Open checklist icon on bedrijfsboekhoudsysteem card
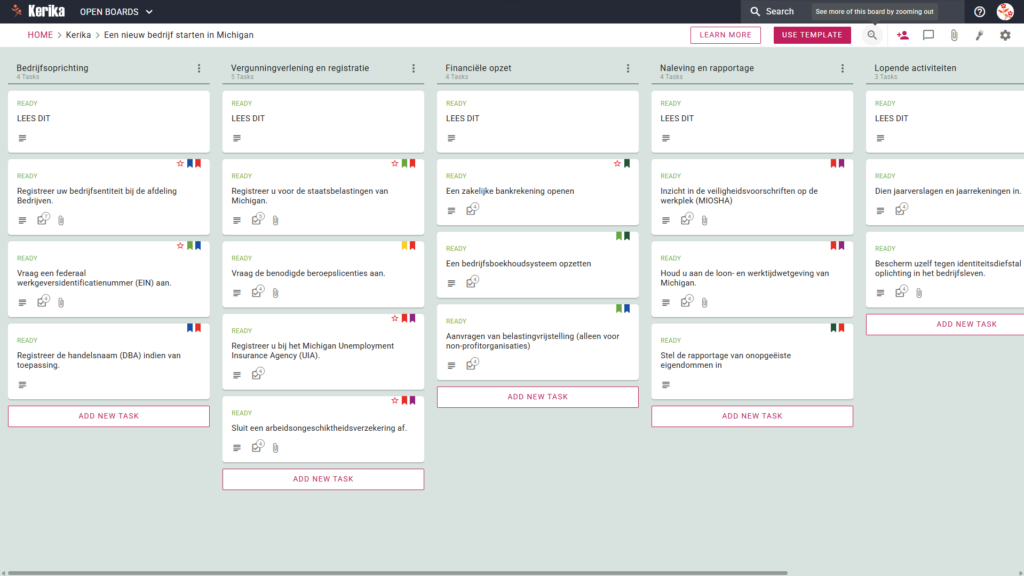Screen dimensions: 1024x576 coord(472,282)
